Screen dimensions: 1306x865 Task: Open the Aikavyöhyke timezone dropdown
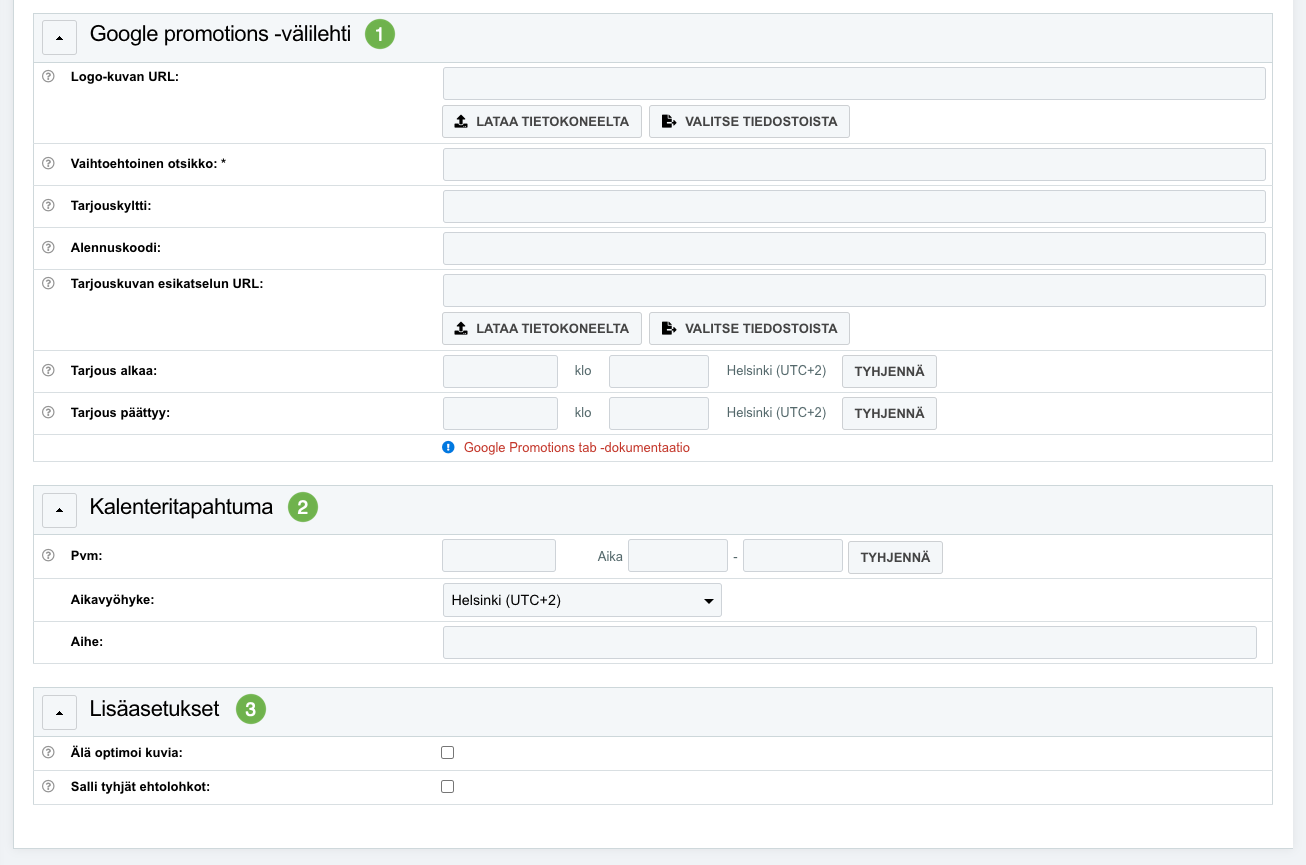581,600
